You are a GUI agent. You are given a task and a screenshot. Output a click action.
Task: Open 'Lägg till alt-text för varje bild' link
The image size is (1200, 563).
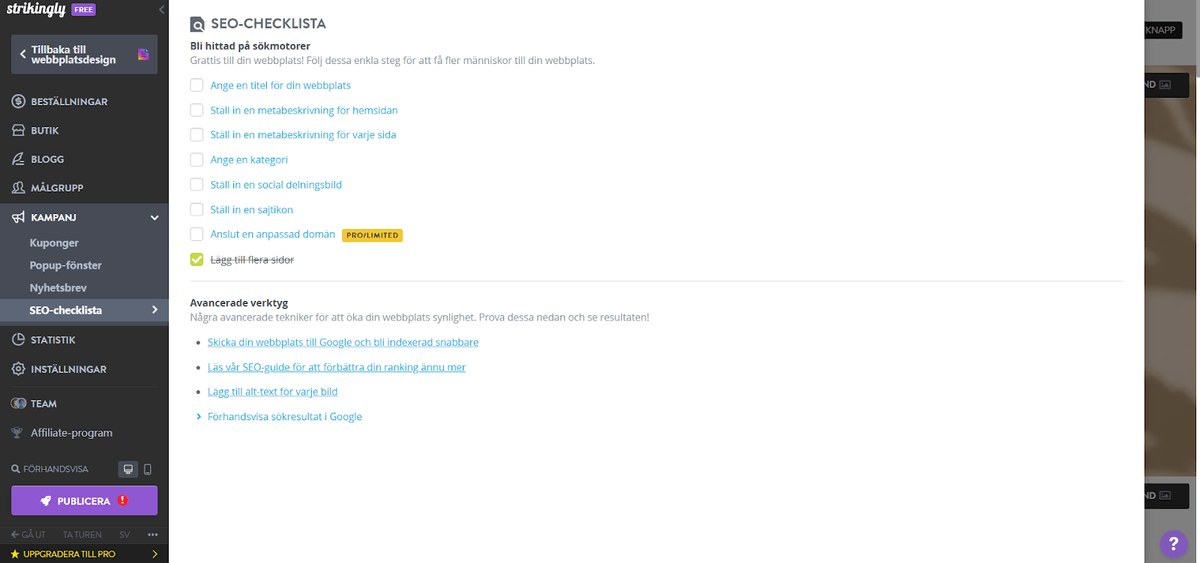coord(272,392)
